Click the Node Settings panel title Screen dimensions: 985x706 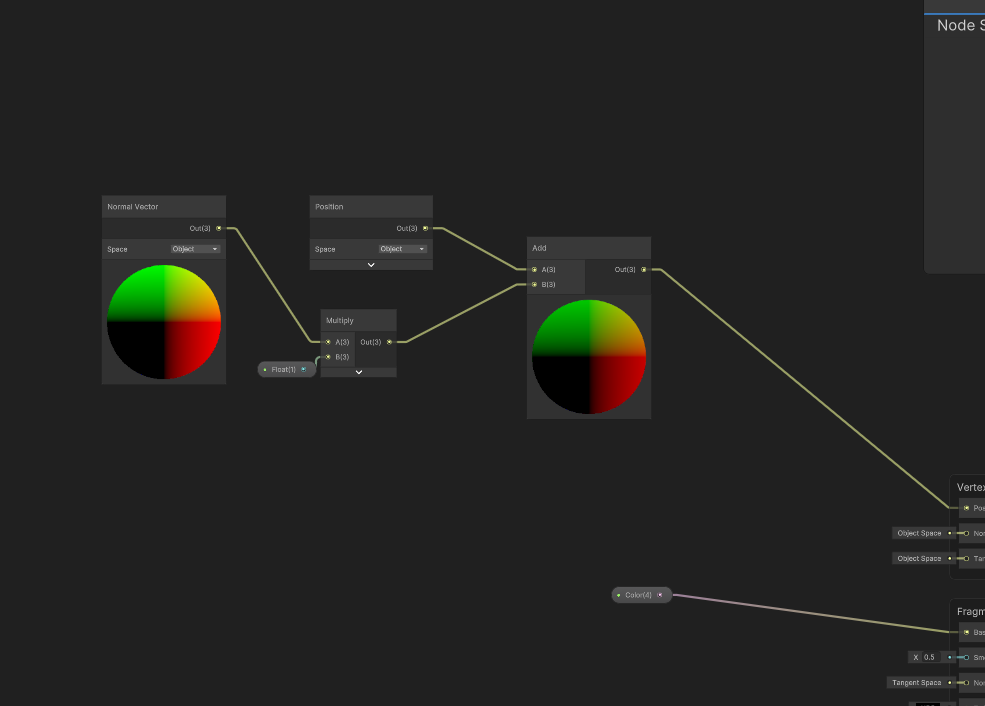click(961, 25)
